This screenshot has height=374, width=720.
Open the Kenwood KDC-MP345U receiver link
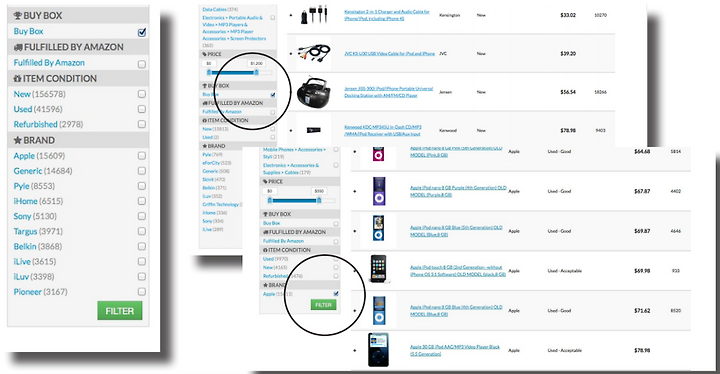pos(383,130)
